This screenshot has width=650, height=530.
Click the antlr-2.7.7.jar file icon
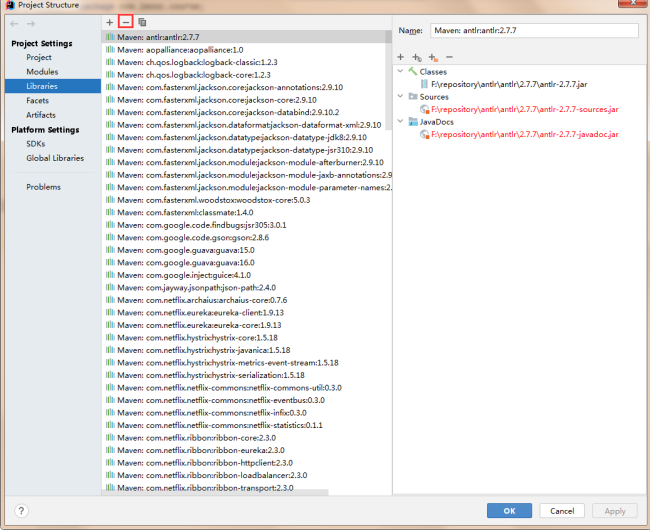424,84
